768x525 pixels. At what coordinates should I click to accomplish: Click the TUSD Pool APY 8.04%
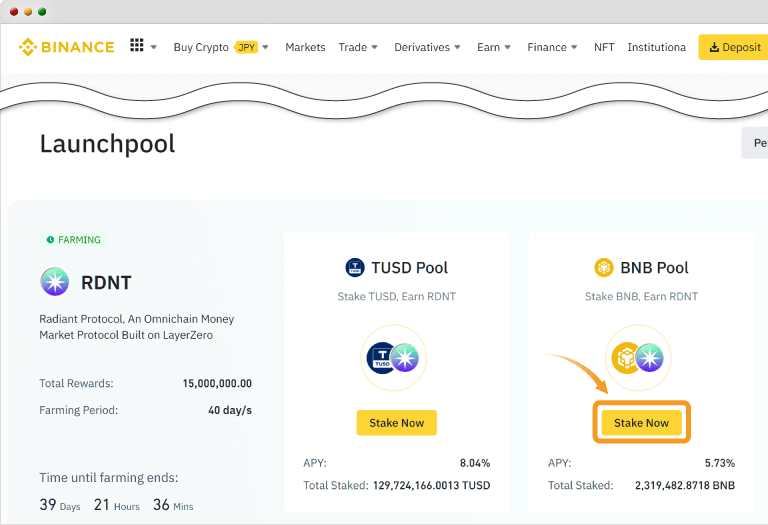point(475,463)
